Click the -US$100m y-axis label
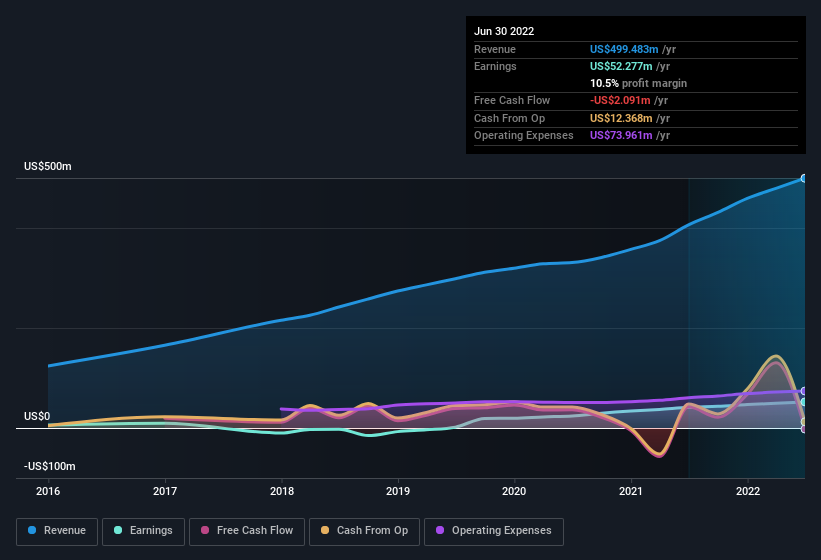 (50, 466)
